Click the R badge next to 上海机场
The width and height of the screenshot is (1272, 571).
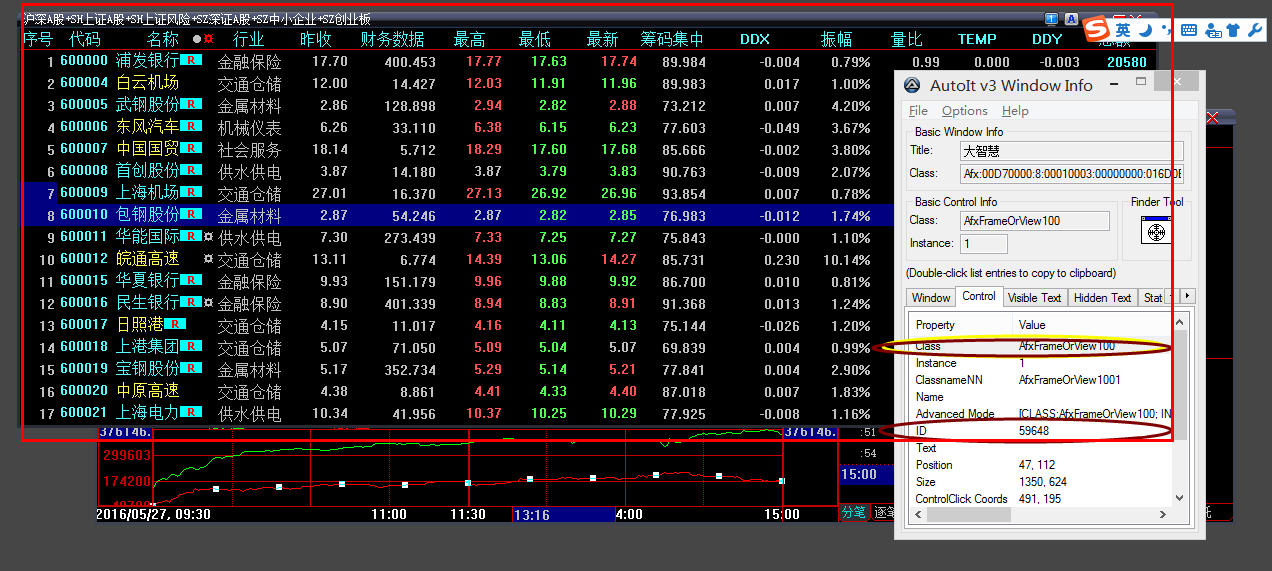click(x=192, y=193)
